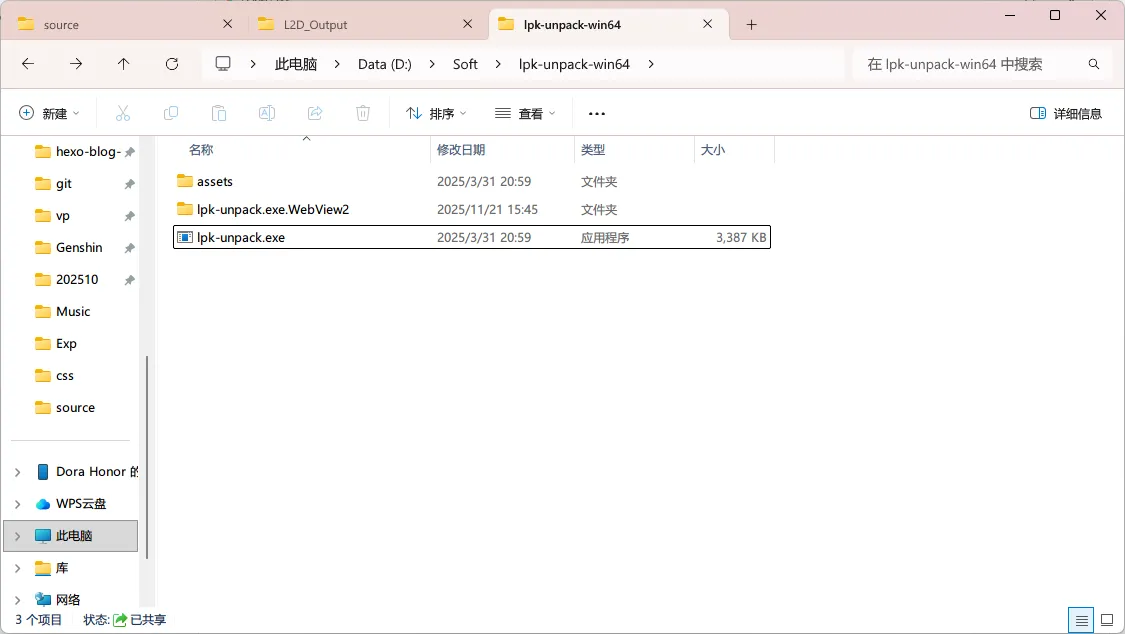This screenshot has width=1125, height=634.
Task: Select the lpk-unpack.exe file
Action: click(x=241, y=238)
